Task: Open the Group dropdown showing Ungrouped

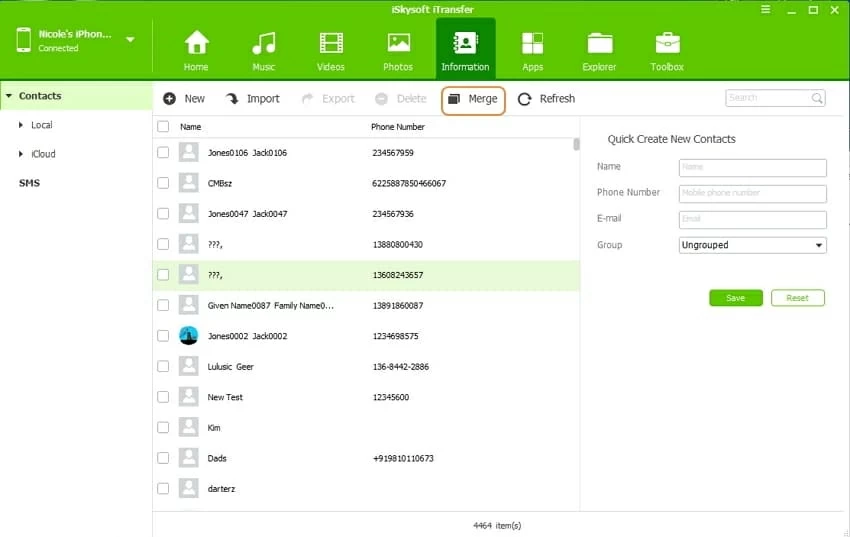Action: point(752,245)
